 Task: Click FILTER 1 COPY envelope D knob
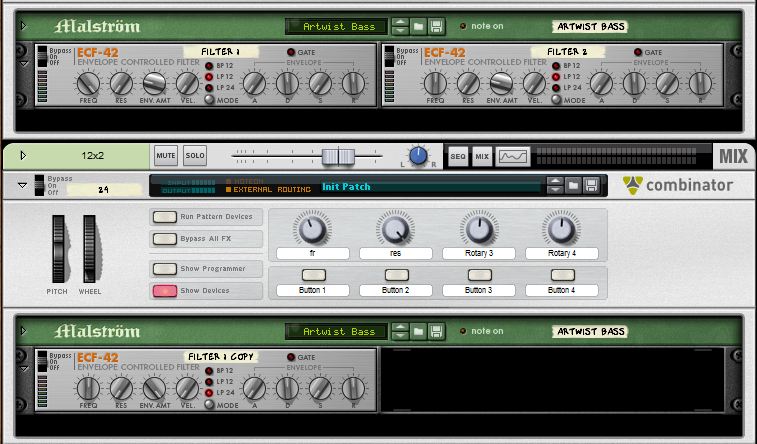[287, 388]
